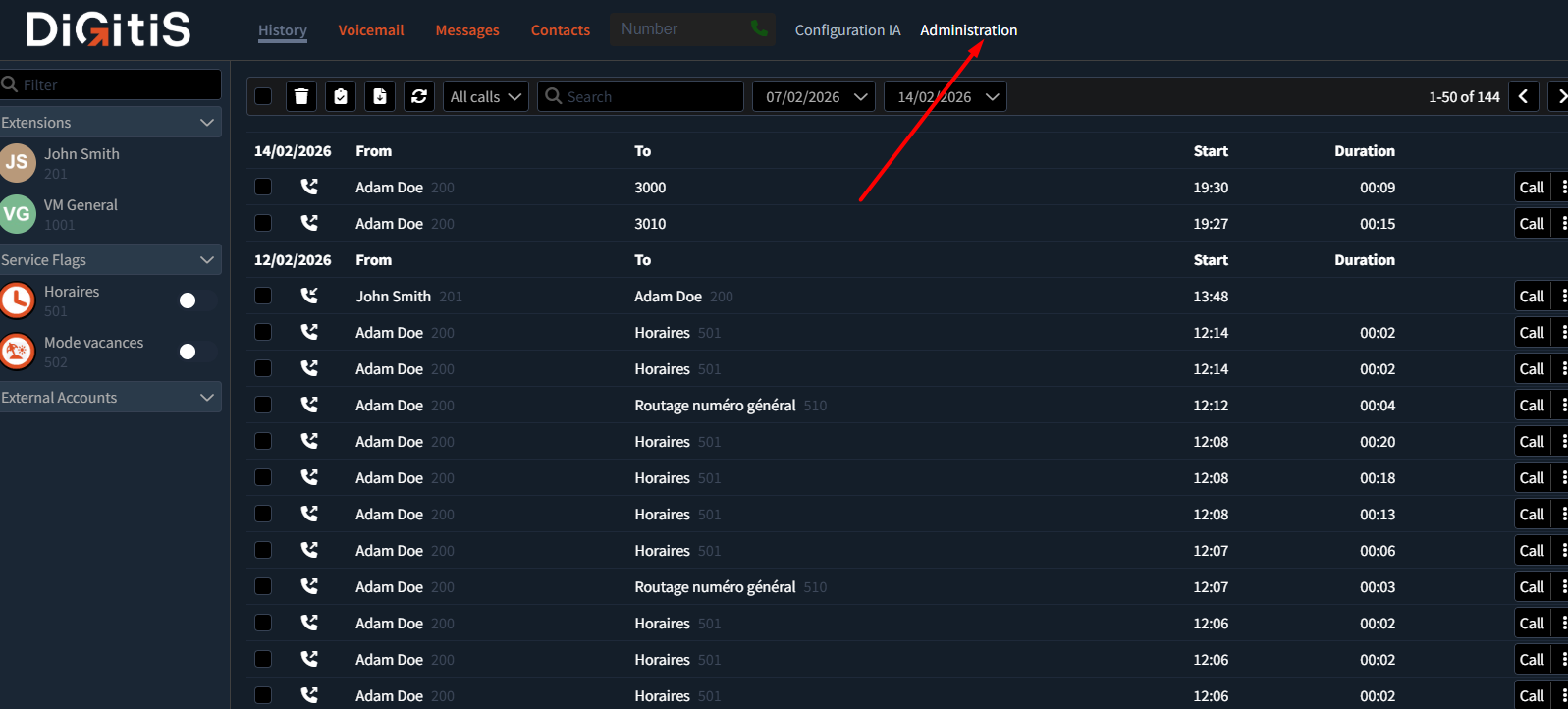The height and width of the screenshot is (709, 1568).
Task: Toggle the Horaires 501 service flag switch
Action: point(196,300)
